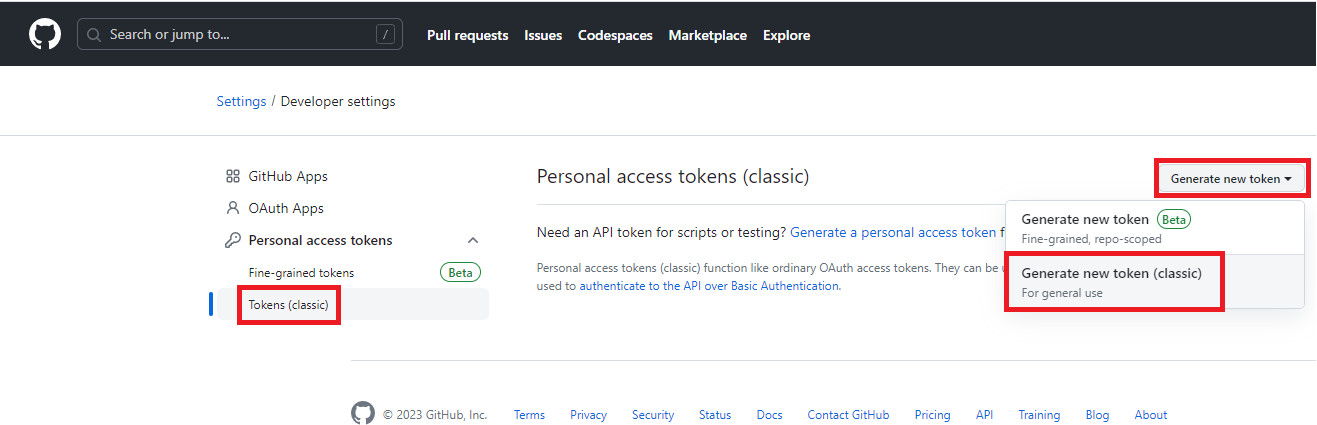Select Personal access tokens sidebar label

(x=320, y=240)
